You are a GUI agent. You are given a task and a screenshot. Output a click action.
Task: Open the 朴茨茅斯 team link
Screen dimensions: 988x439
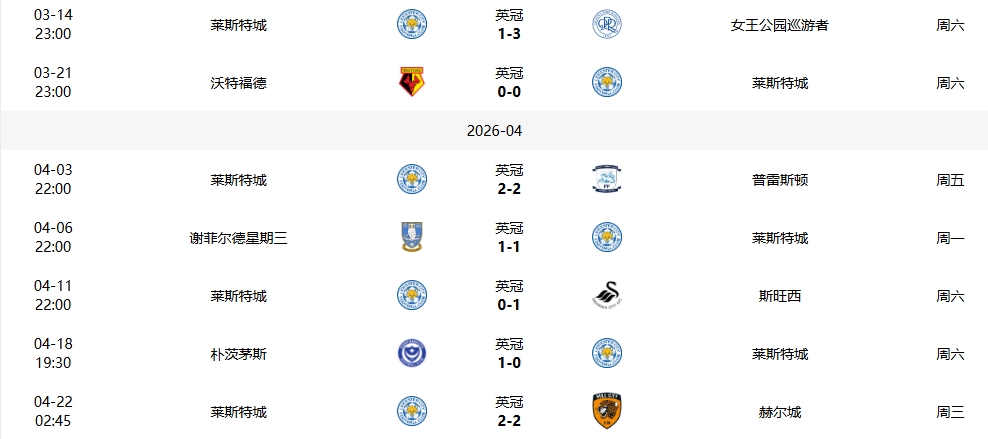[x=238, y=355]
